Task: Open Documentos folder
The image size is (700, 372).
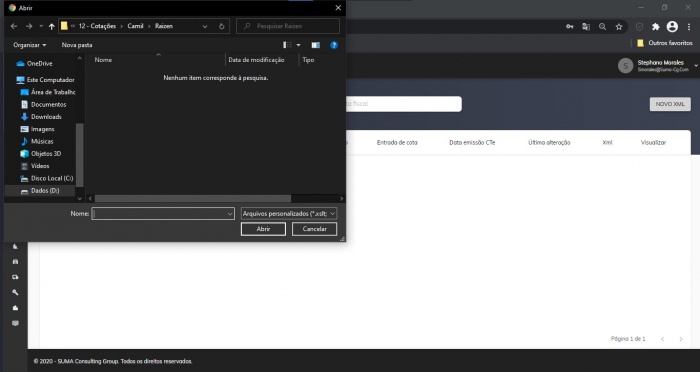Action: [44, 104]
